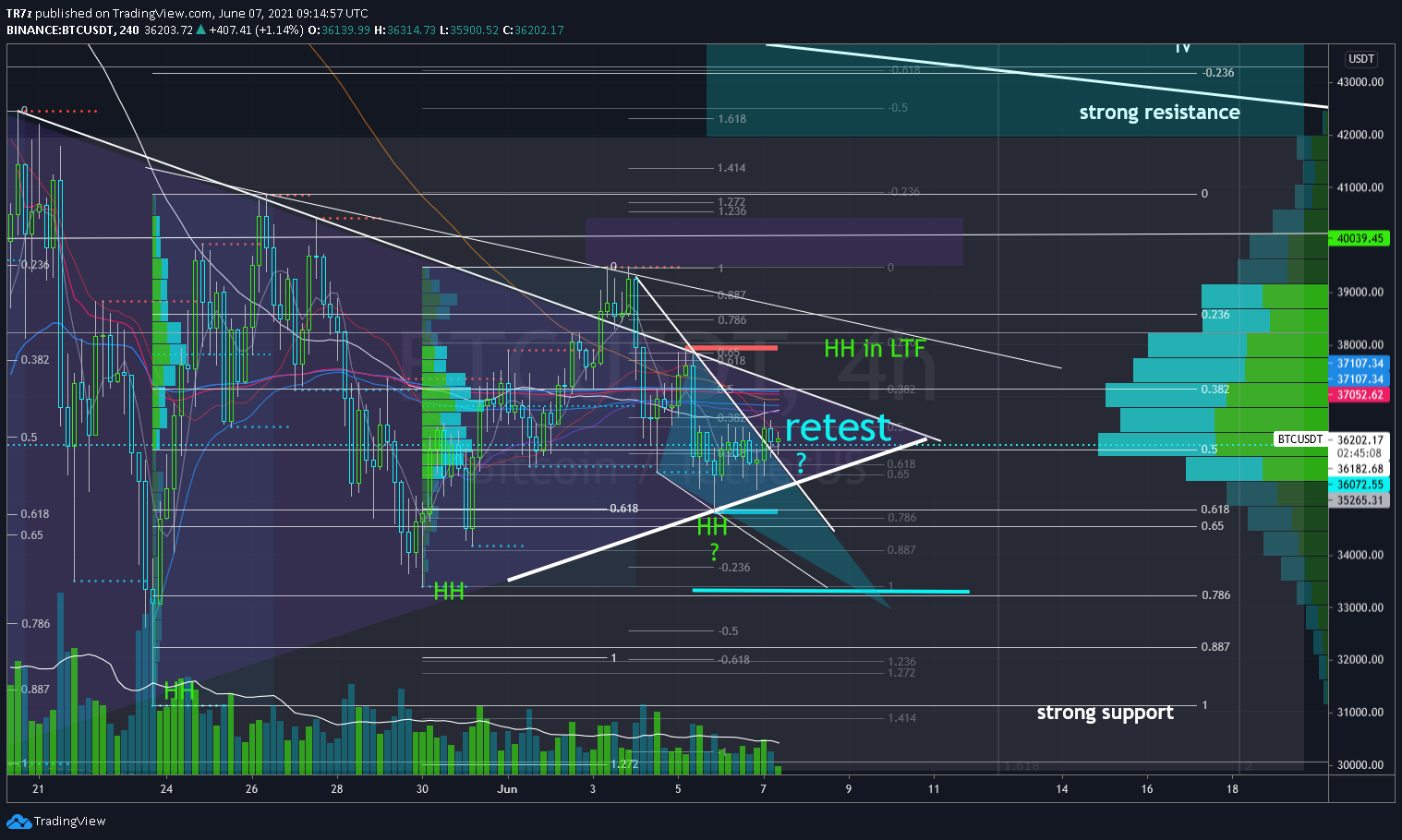
Task: Click the 1.618 Fibonacci extension label
Action: [x=731, y=119]
